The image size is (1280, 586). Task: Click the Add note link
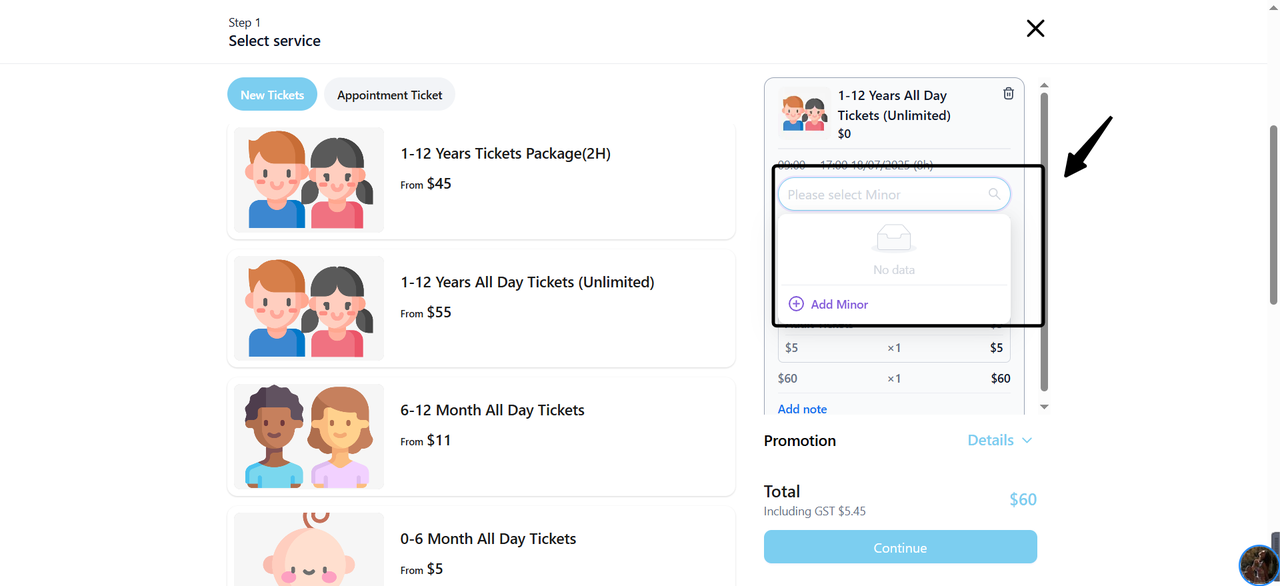coord(802,409)
